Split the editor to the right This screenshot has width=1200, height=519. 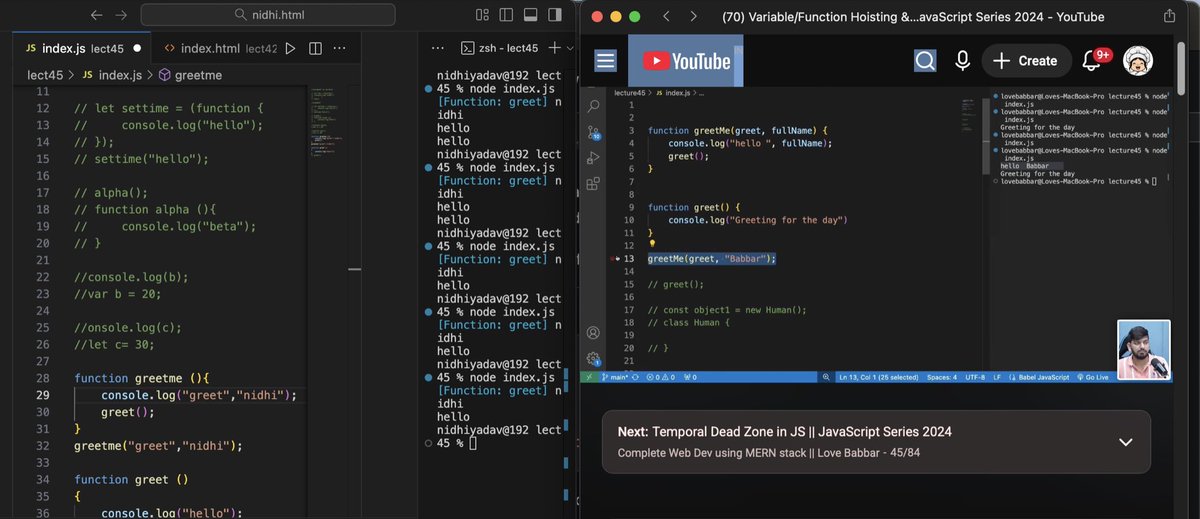(315, 48)
